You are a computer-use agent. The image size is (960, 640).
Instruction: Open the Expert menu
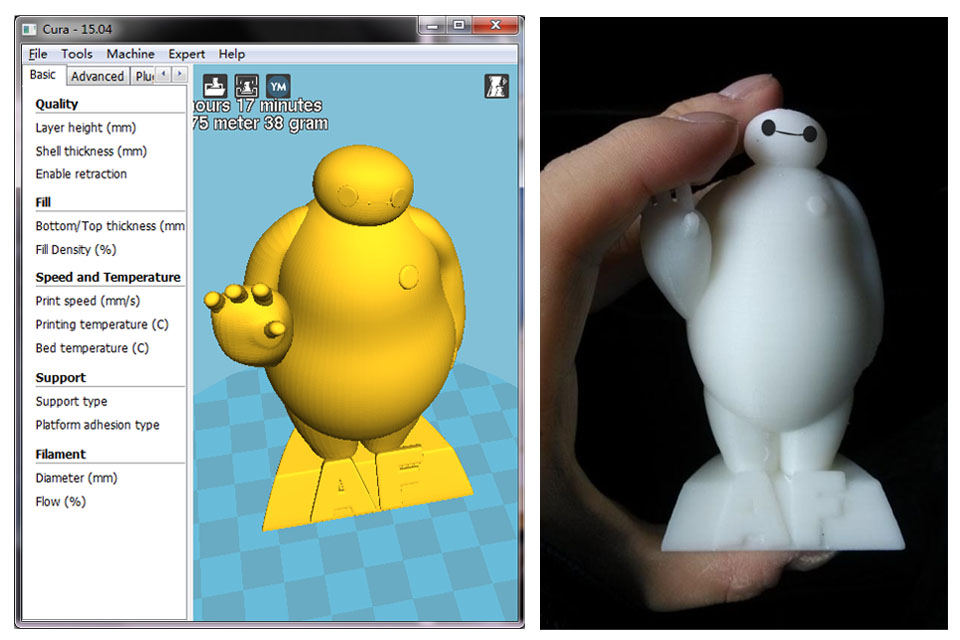[186, 54]
